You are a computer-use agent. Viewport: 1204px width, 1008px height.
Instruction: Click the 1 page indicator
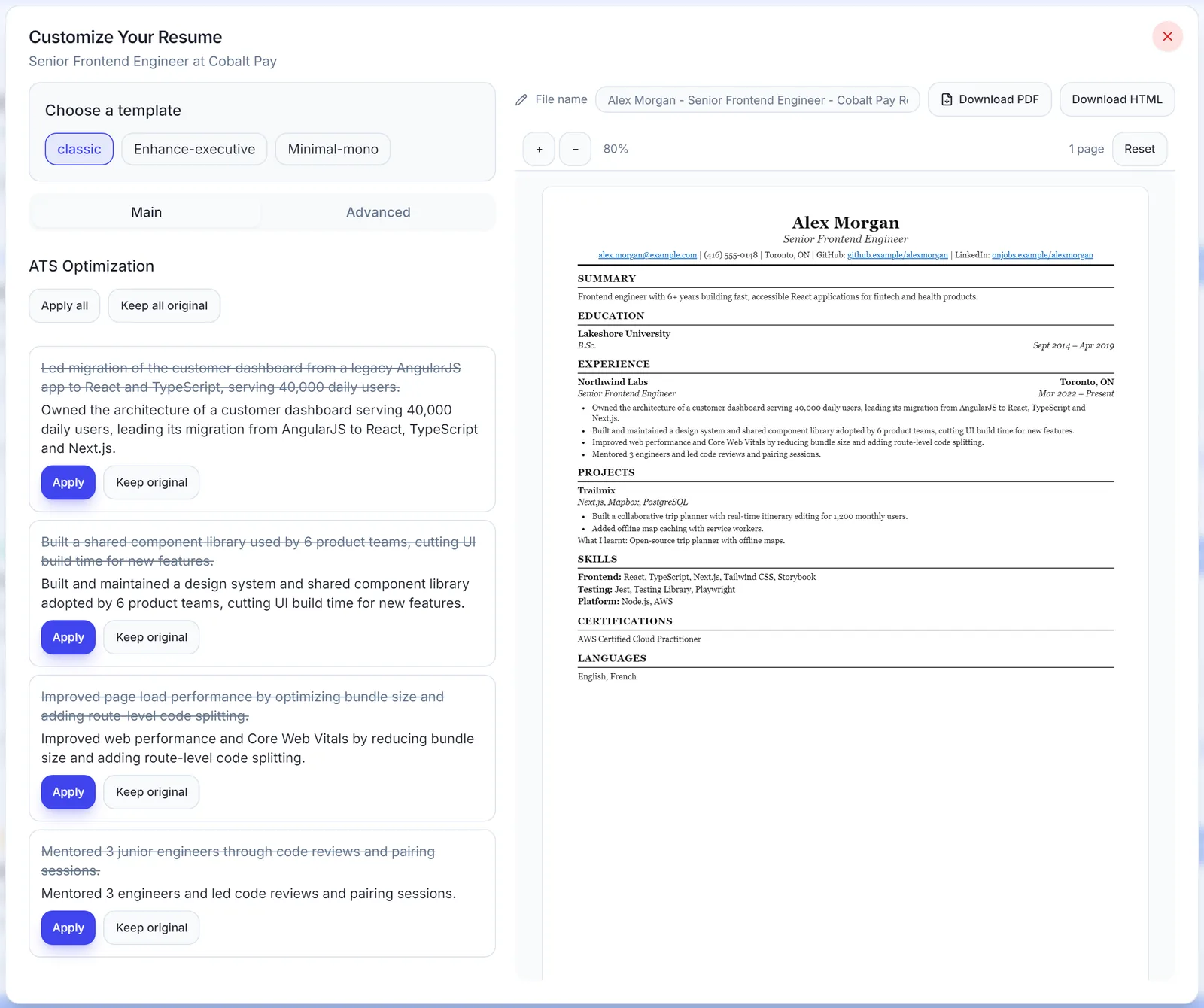[1086, 149]
